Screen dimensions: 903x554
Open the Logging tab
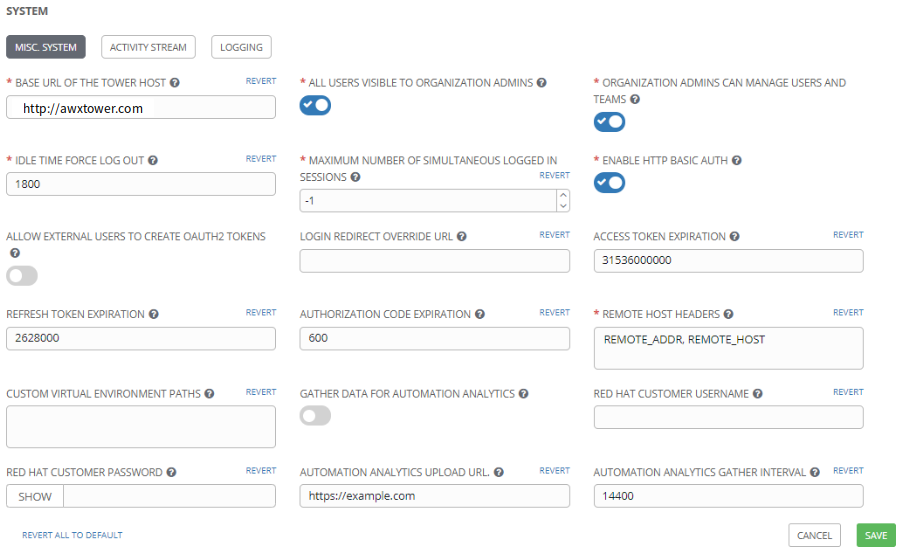241,47
